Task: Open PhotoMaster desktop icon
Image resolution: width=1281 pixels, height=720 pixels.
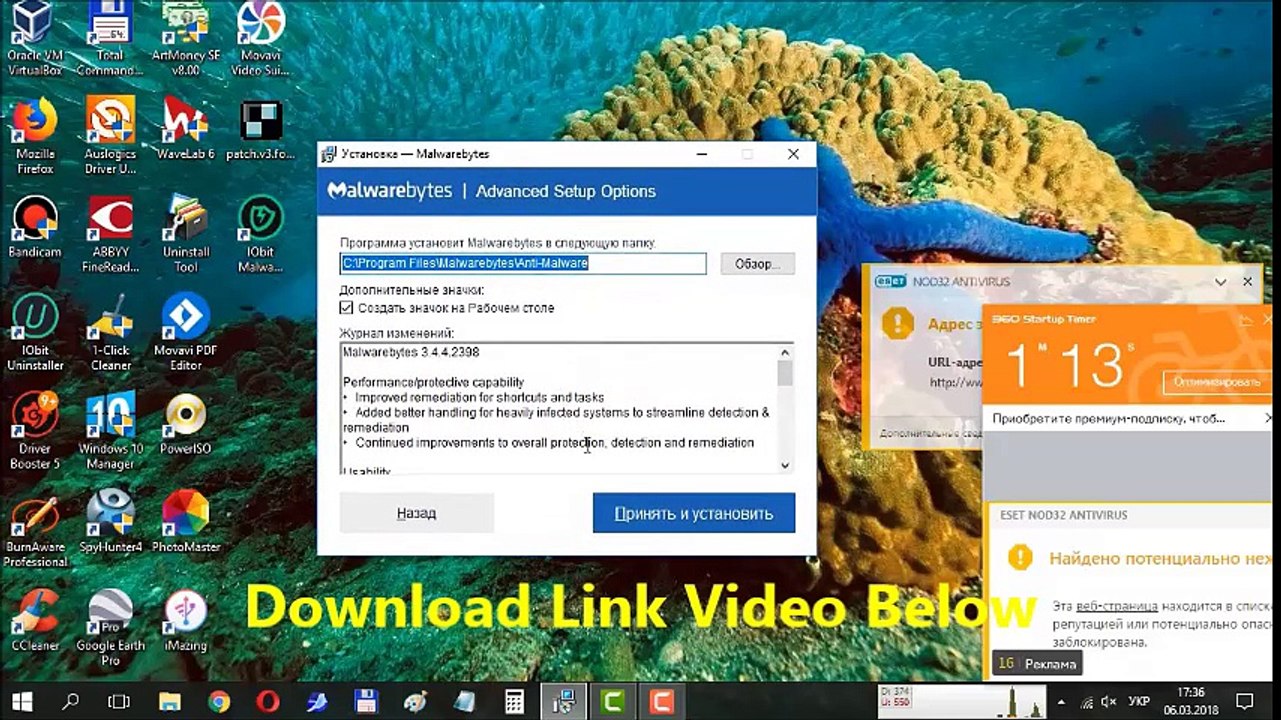Action: (x=185, y=522)
